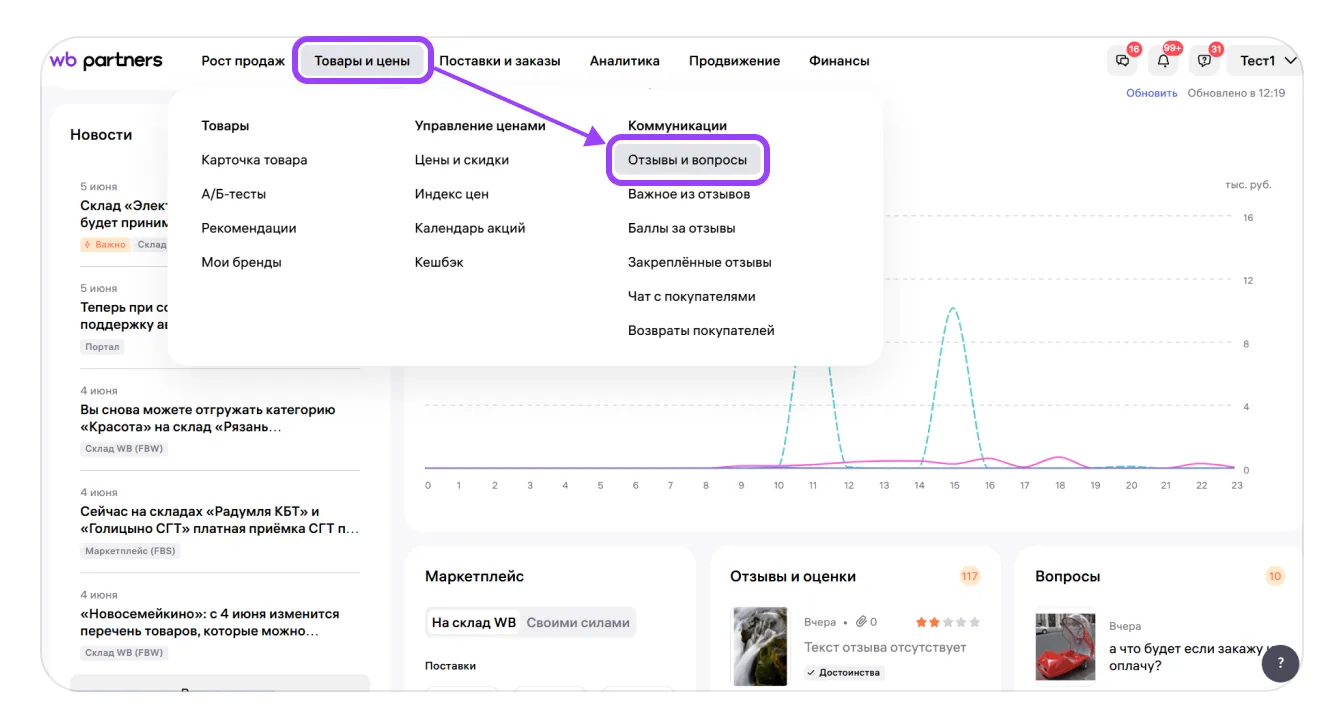The image size is (1344, 728).
Task: Open the chat messages icon in header
Action: tap(1122, 61)
